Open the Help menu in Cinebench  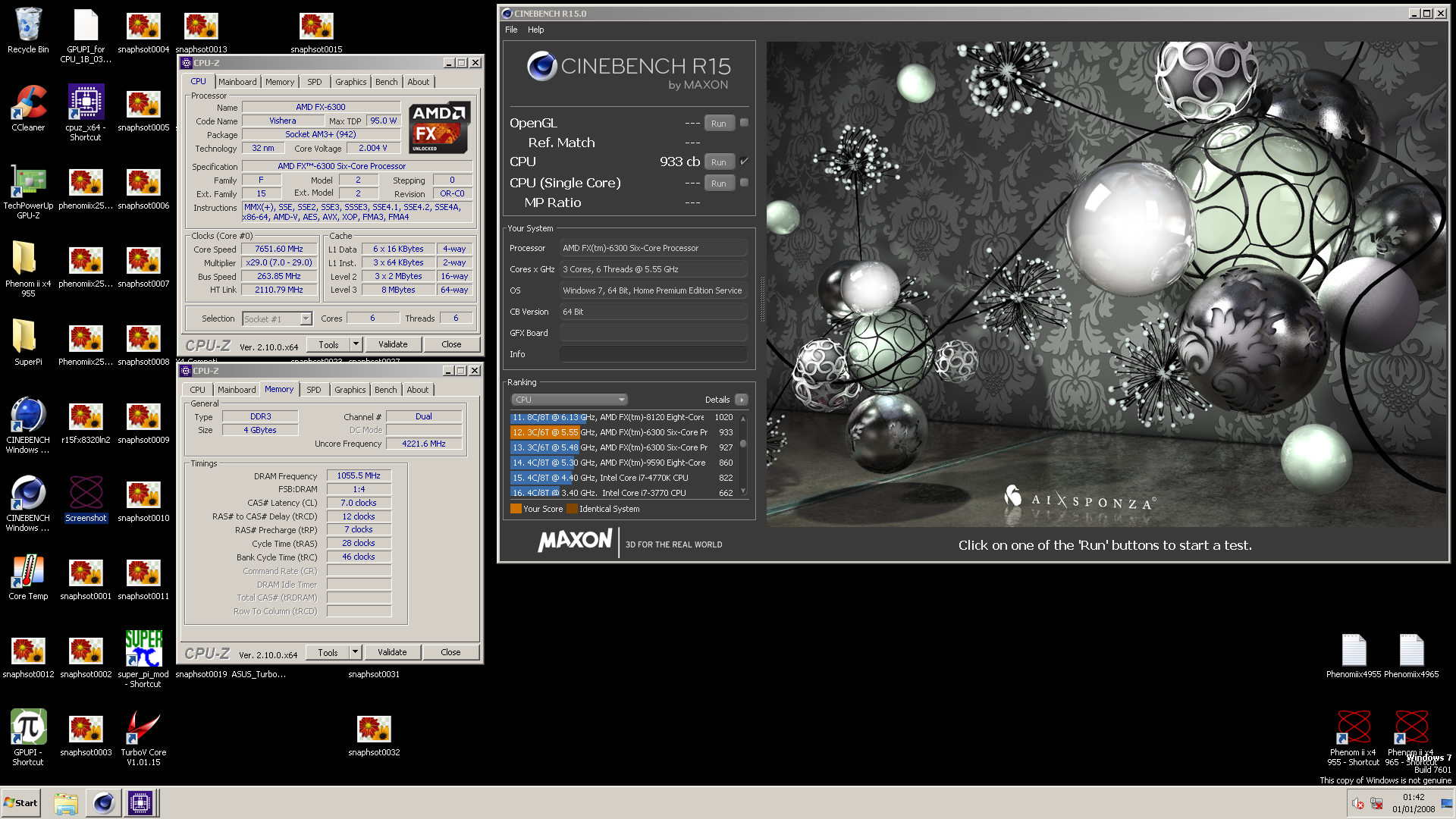(535, 30)
